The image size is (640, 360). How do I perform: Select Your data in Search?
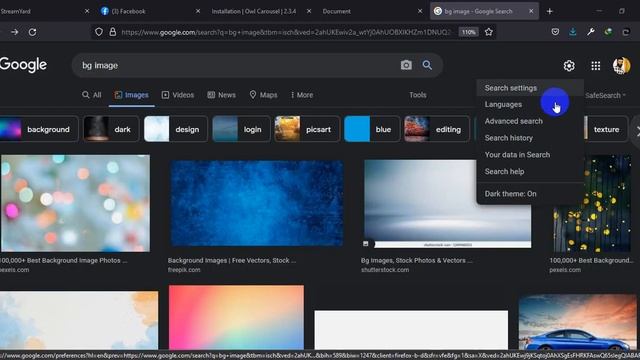(x=530, y=155)
